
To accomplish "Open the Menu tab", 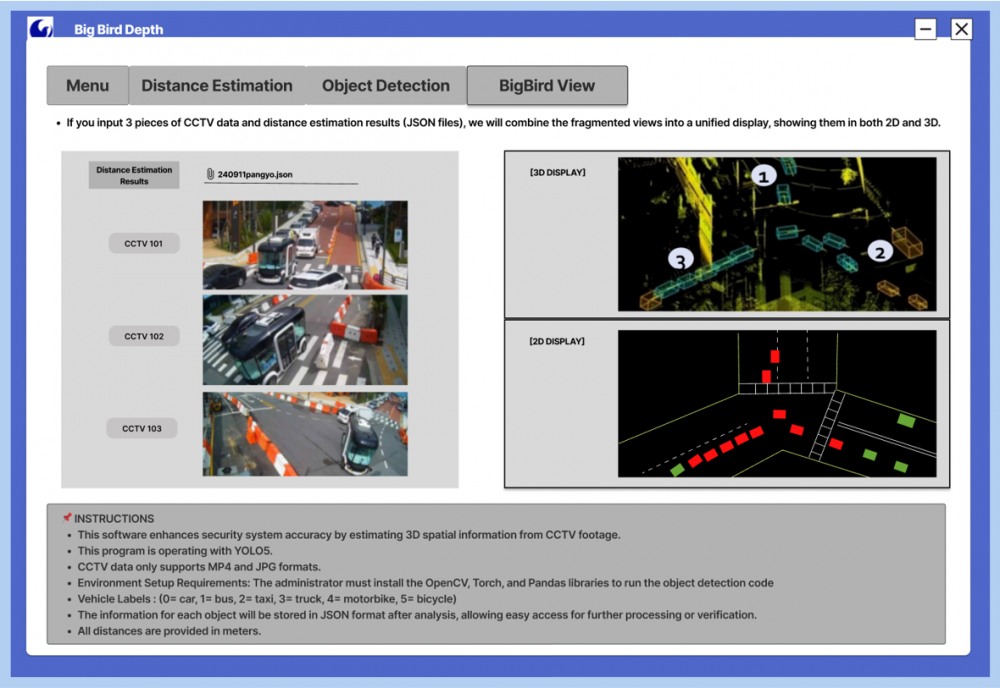I will pyautogui.click(x=88, y=86).
